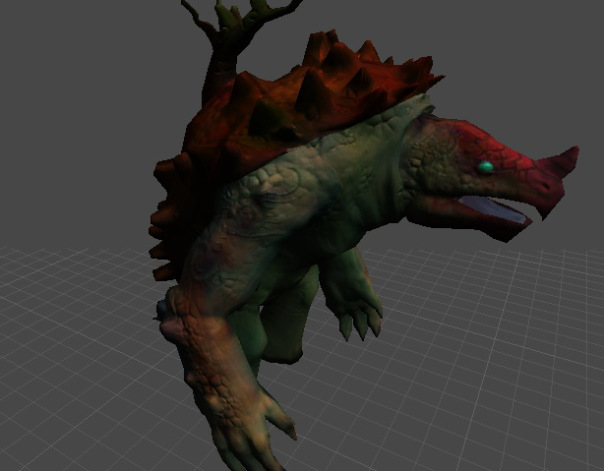Click empty background above the head
Image resolution: width=604 pixels, height=471 pixels.
click(500, 60)
